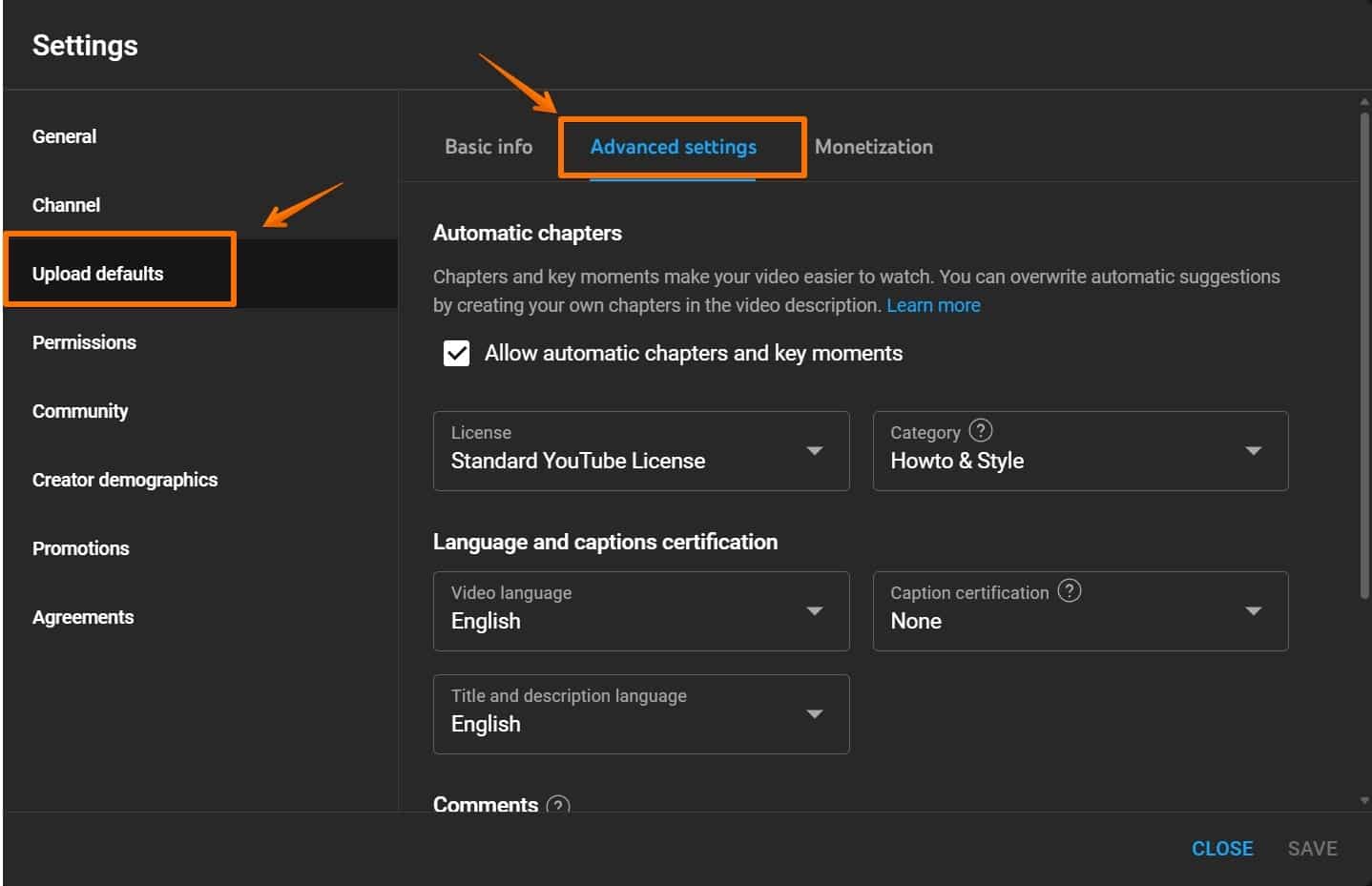The width and height of the screenshot is (1372, 886).
Task: Open Agreements settings section
Action: tap(83, 617)
